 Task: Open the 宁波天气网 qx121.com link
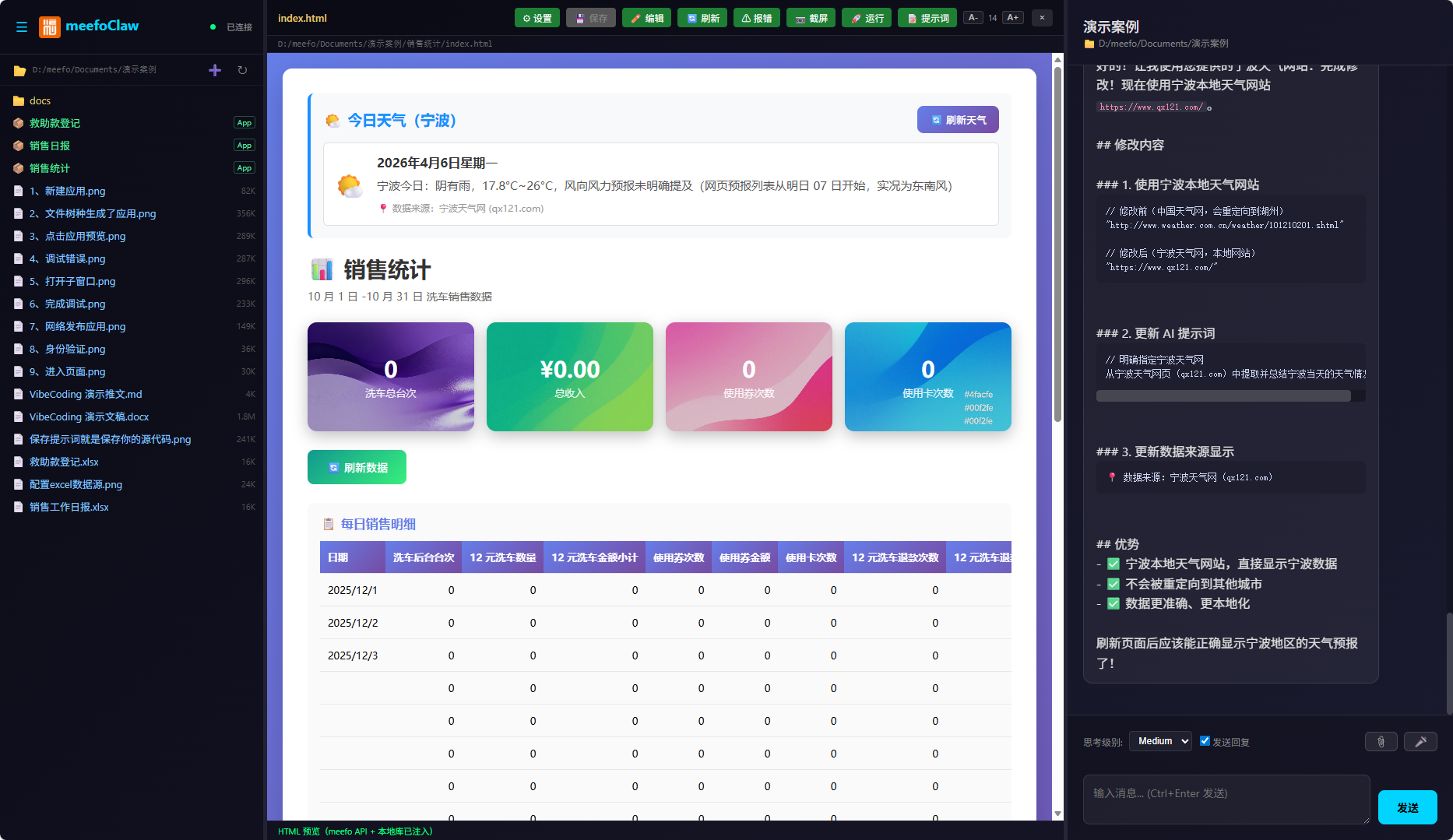tap(491, 208)
